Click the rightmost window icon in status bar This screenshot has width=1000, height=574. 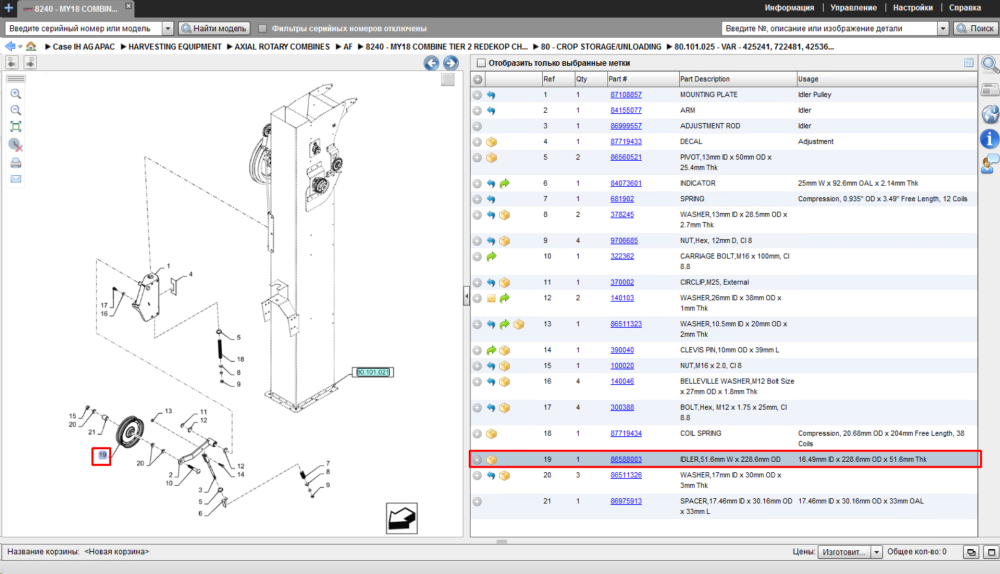(x=991, y=552)
